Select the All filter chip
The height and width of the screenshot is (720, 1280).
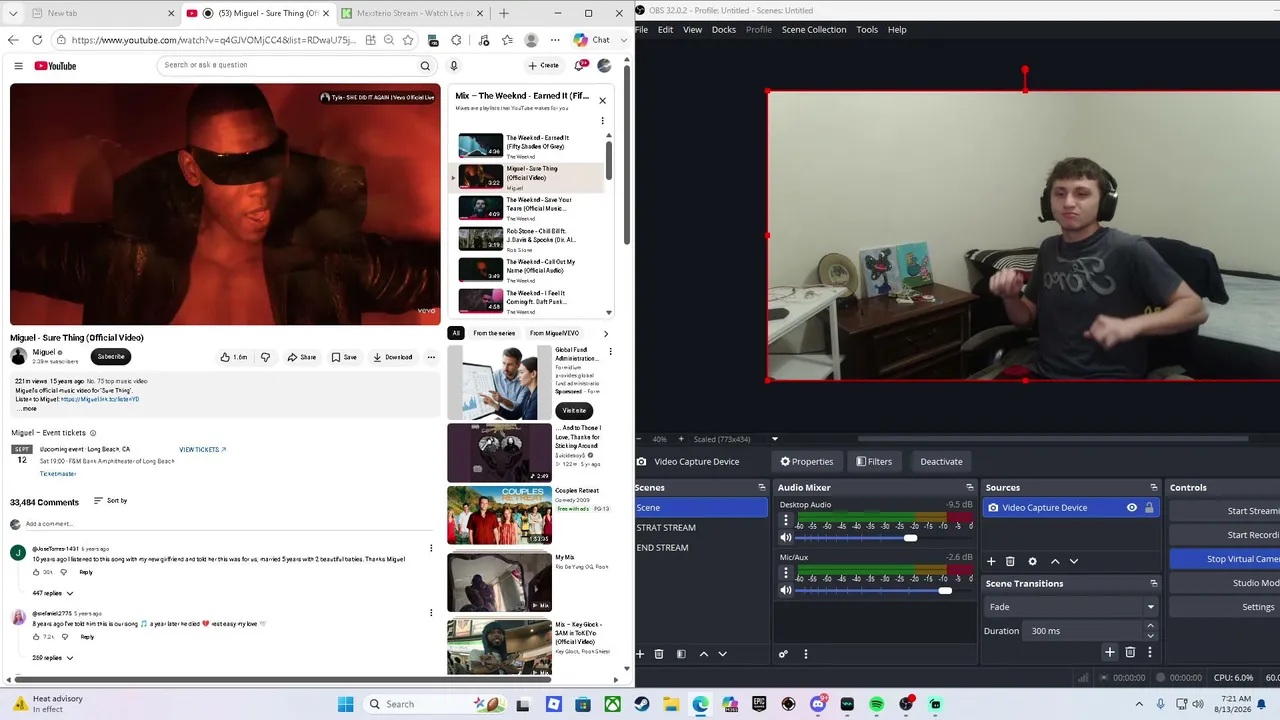[456, 333]
